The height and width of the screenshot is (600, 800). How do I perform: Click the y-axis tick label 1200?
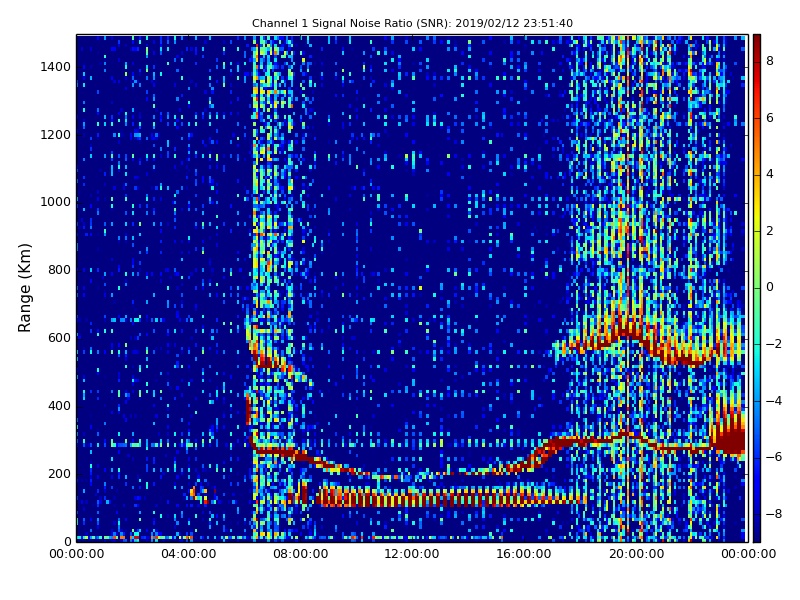(x=56, y=135)
